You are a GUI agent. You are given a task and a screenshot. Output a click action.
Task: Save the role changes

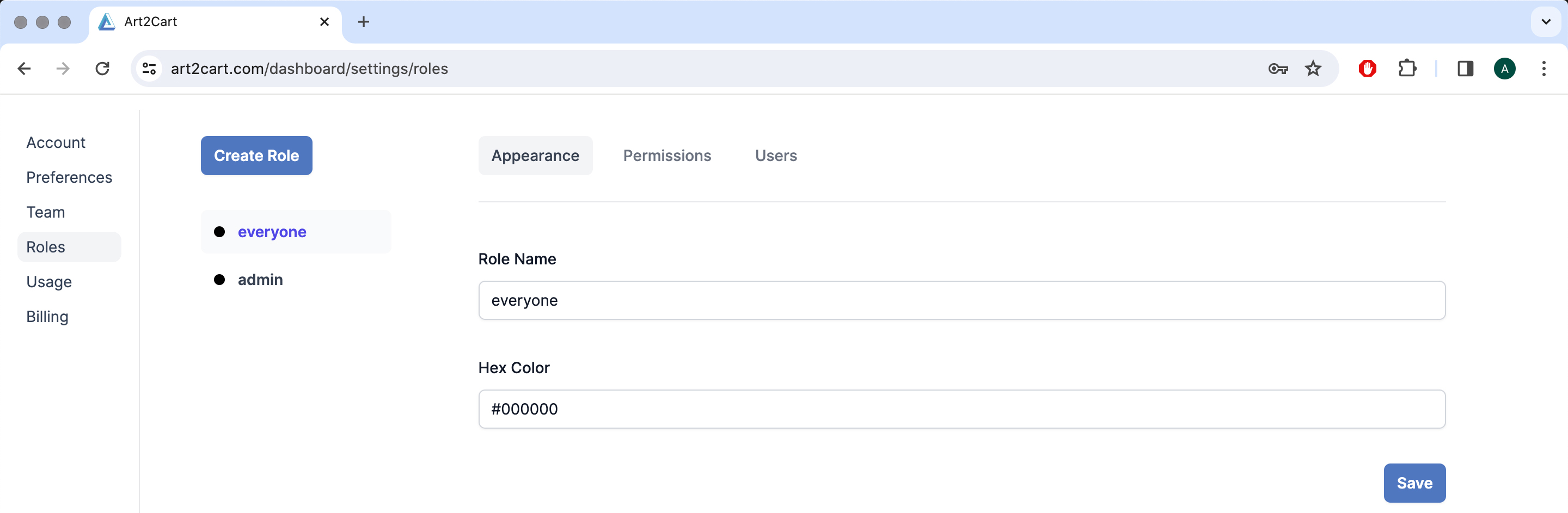click(1414, 483)
